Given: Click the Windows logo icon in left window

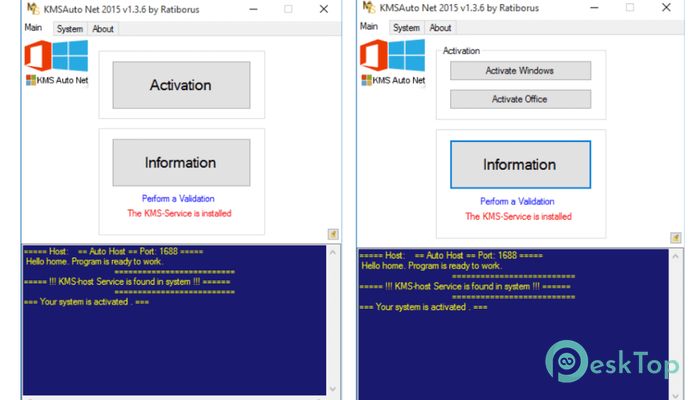Looking at the screenshot, I should pyautogui.click(x=70, y=55).
